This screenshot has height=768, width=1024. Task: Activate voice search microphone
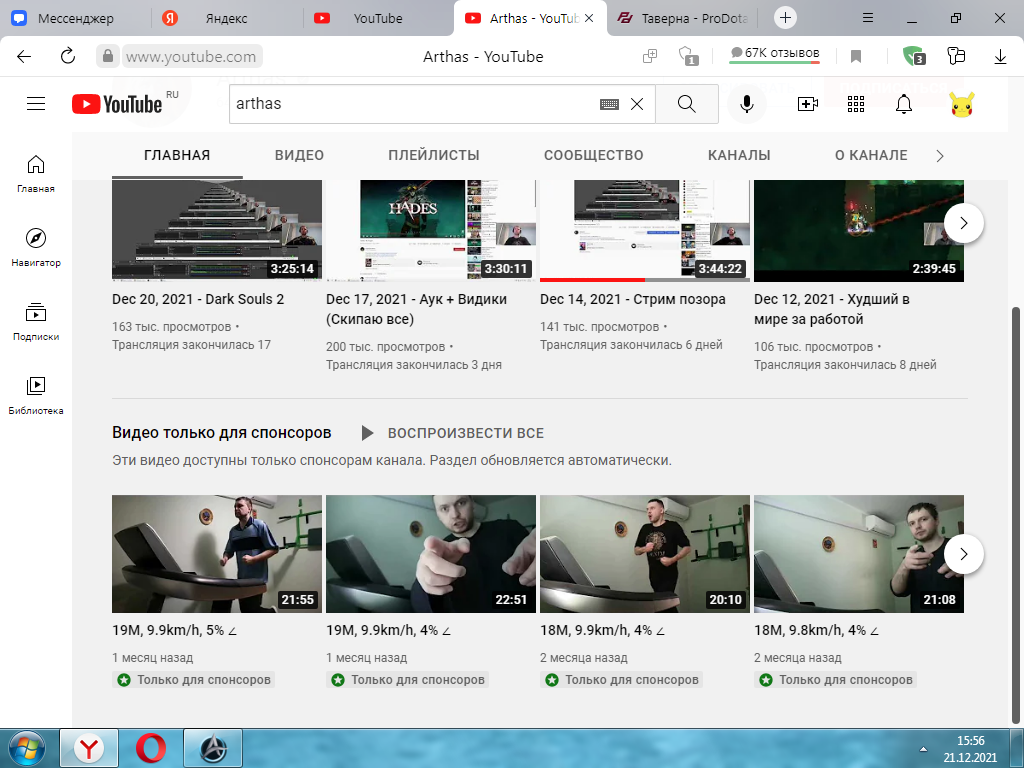[746, 104]
